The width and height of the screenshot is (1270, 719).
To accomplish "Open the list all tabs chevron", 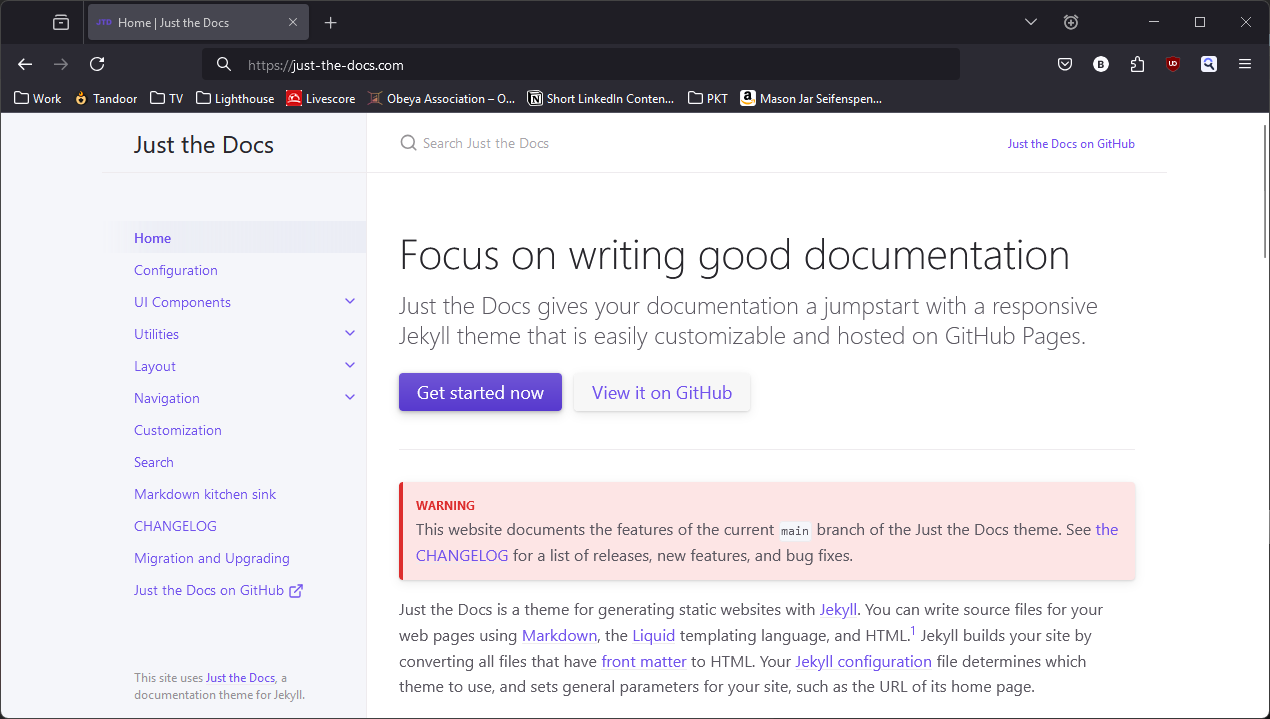I will (1031, 22).
